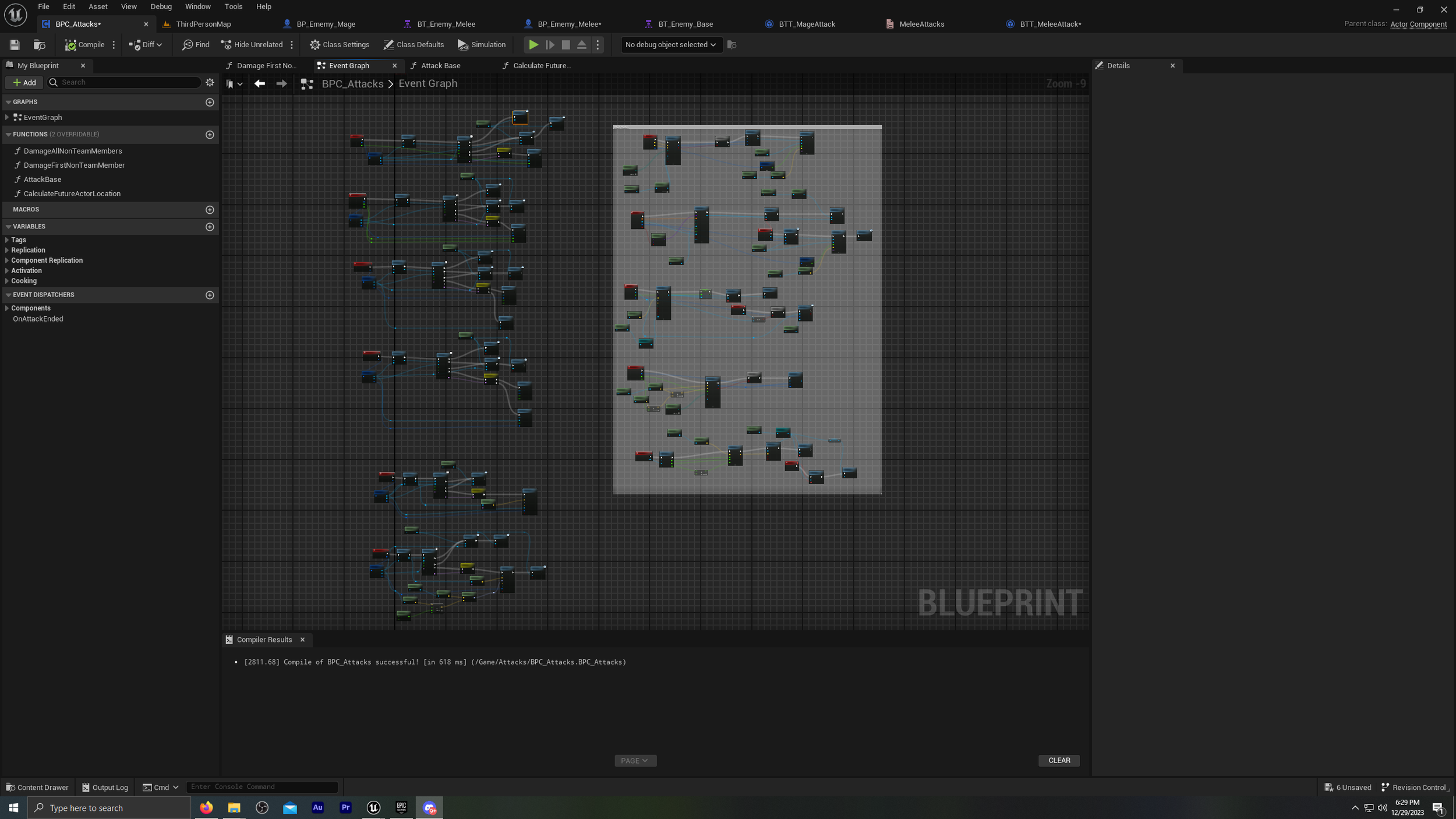
Task: Select AttackBase function
Action: coord(42,179)
